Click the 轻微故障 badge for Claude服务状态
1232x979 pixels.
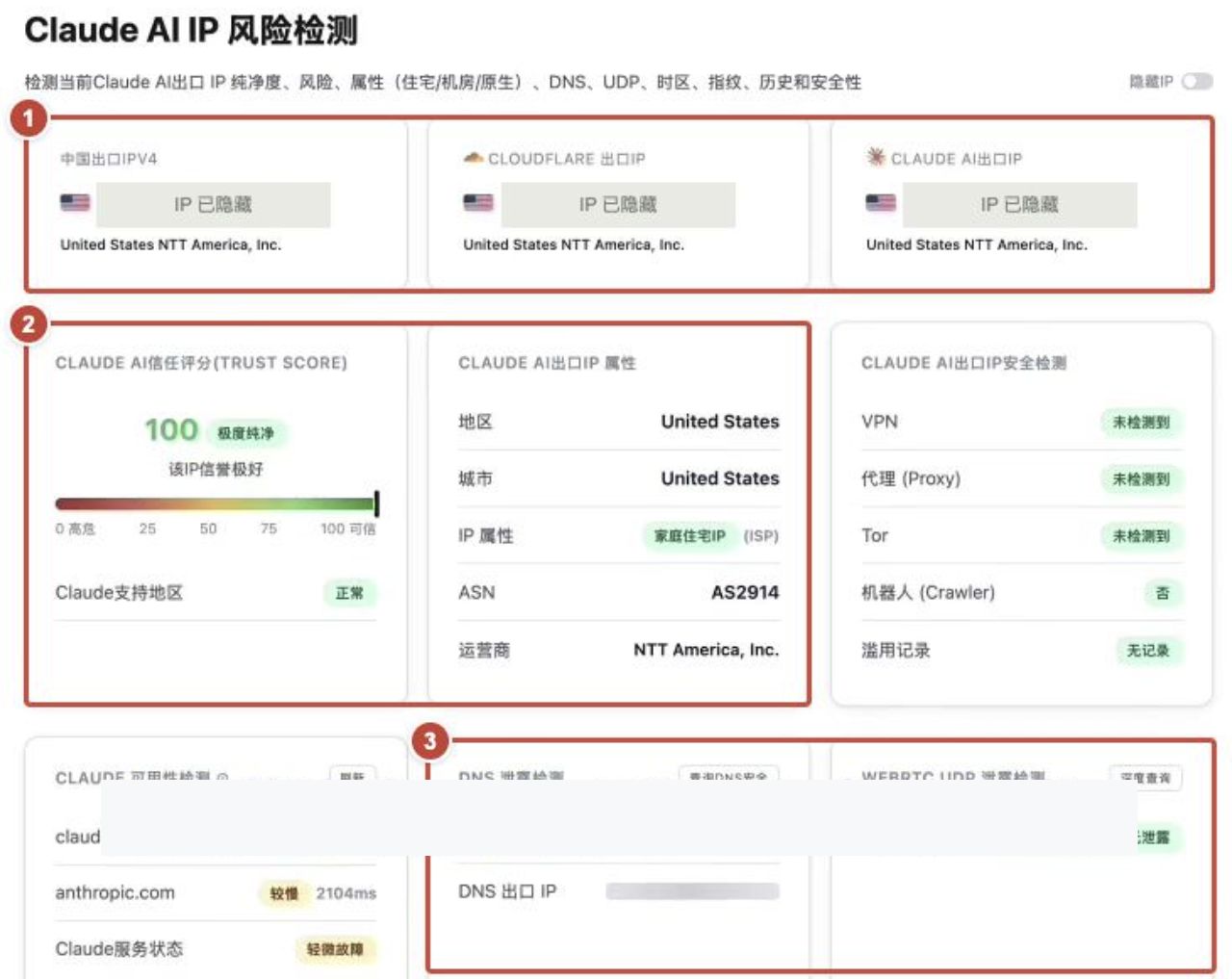coord(335,949)
